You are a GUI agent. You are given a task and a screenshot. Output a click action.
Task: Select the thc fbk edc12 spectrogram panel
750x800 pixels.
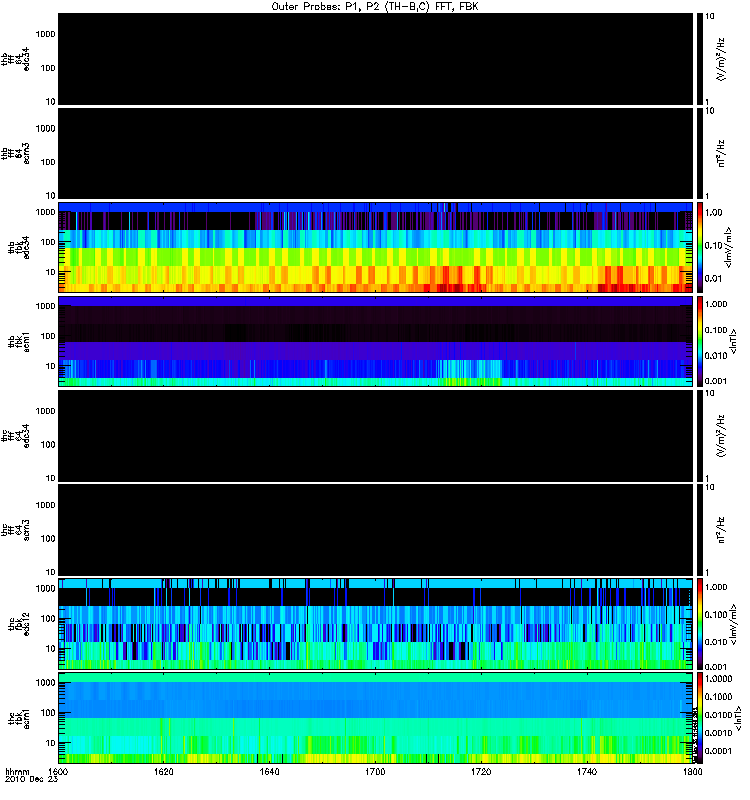click(376, 623)
